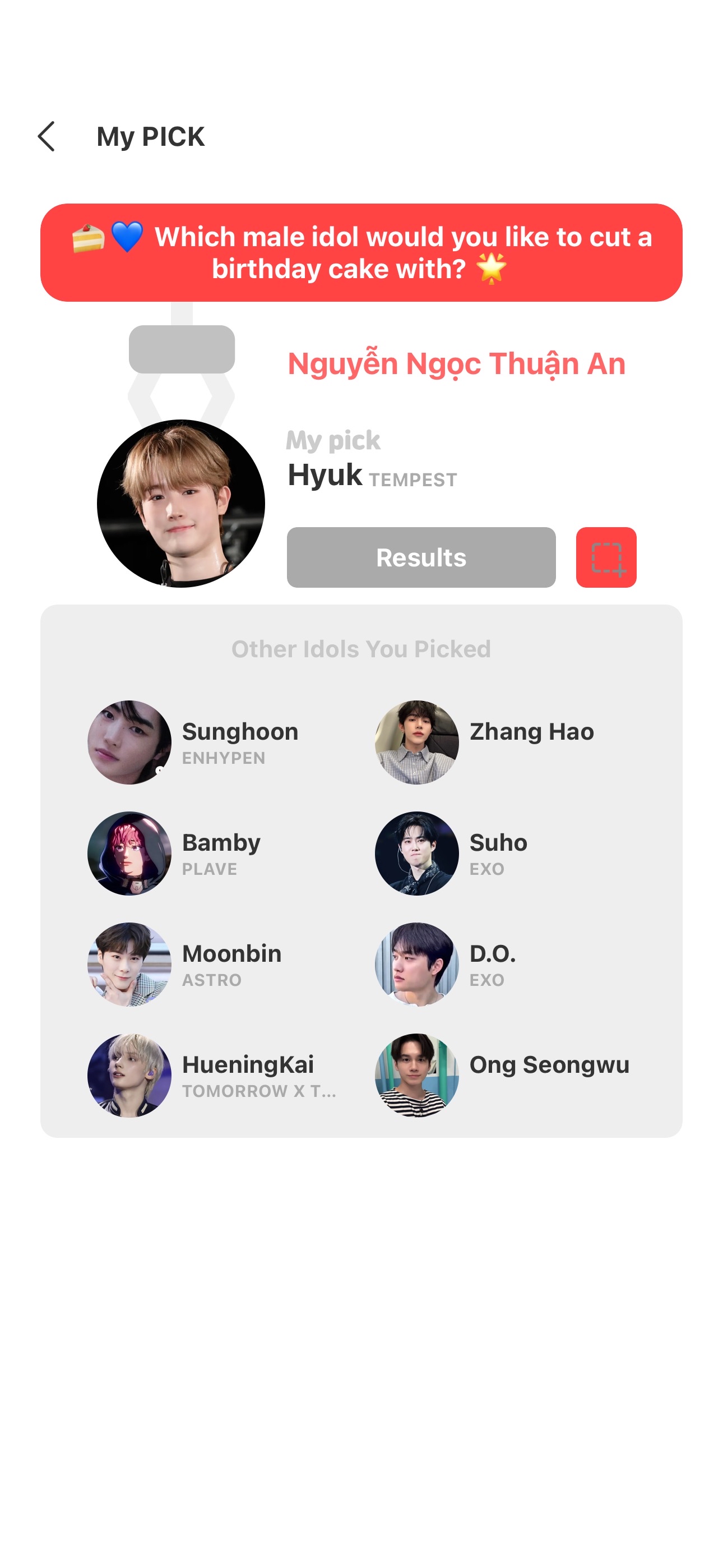
Task: Tap the Moonbin ASTRO name text
Action: (x=232, y=965)
